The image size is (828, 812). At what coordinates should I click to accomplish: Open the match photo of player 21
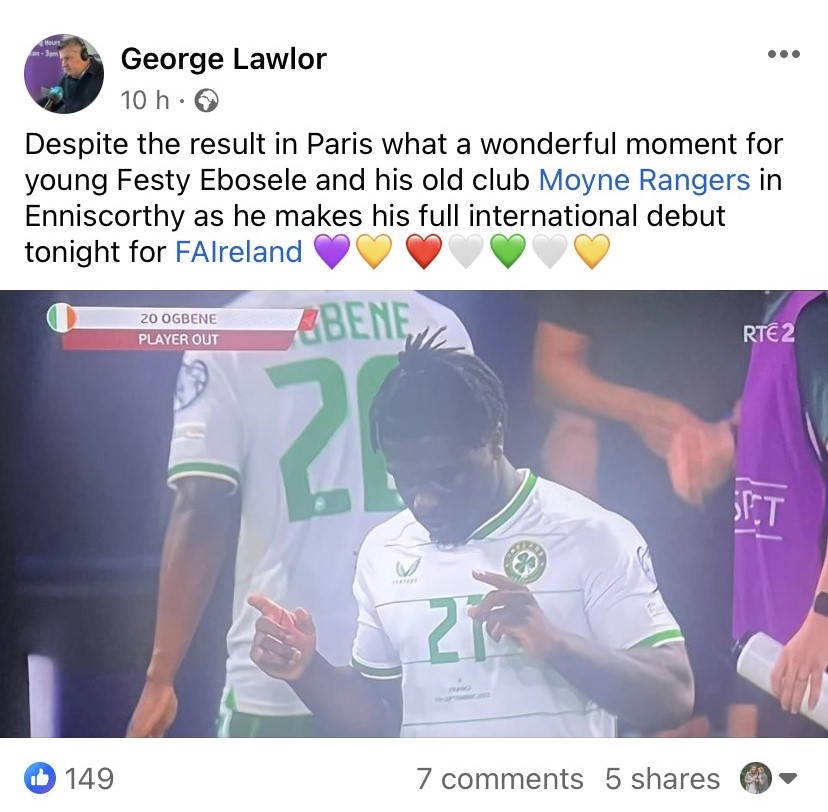point(414,514)
